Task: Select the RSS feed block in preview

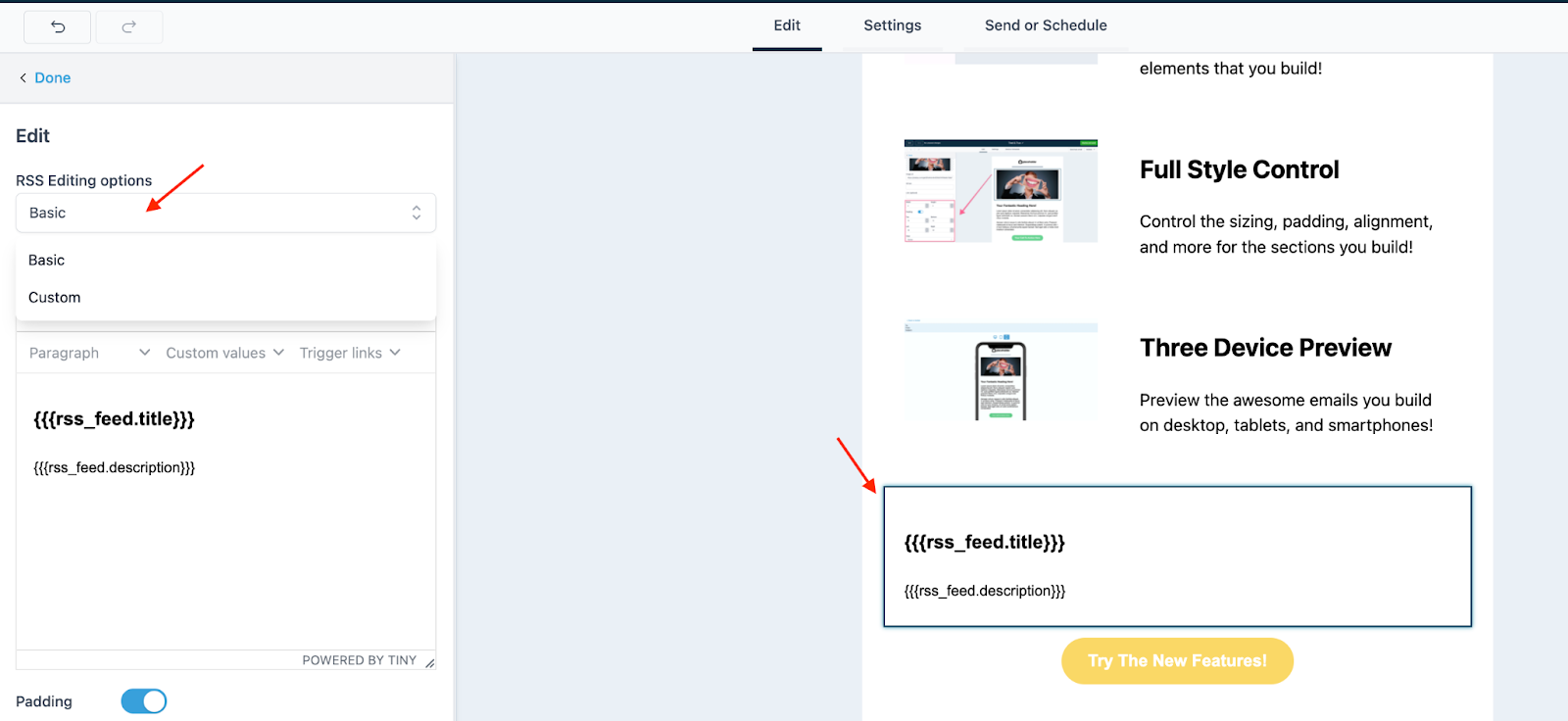Action: 1177,556
